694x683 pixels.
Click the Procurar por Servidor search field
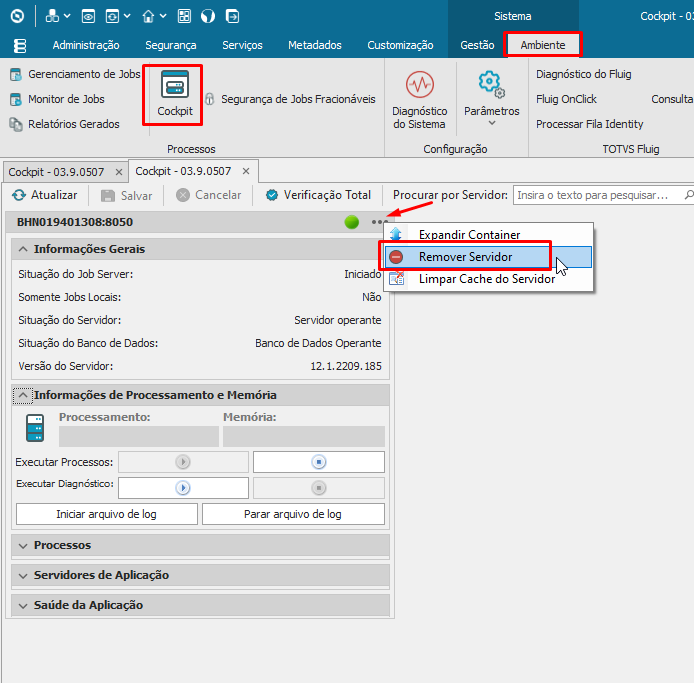[x=598, y=195]
